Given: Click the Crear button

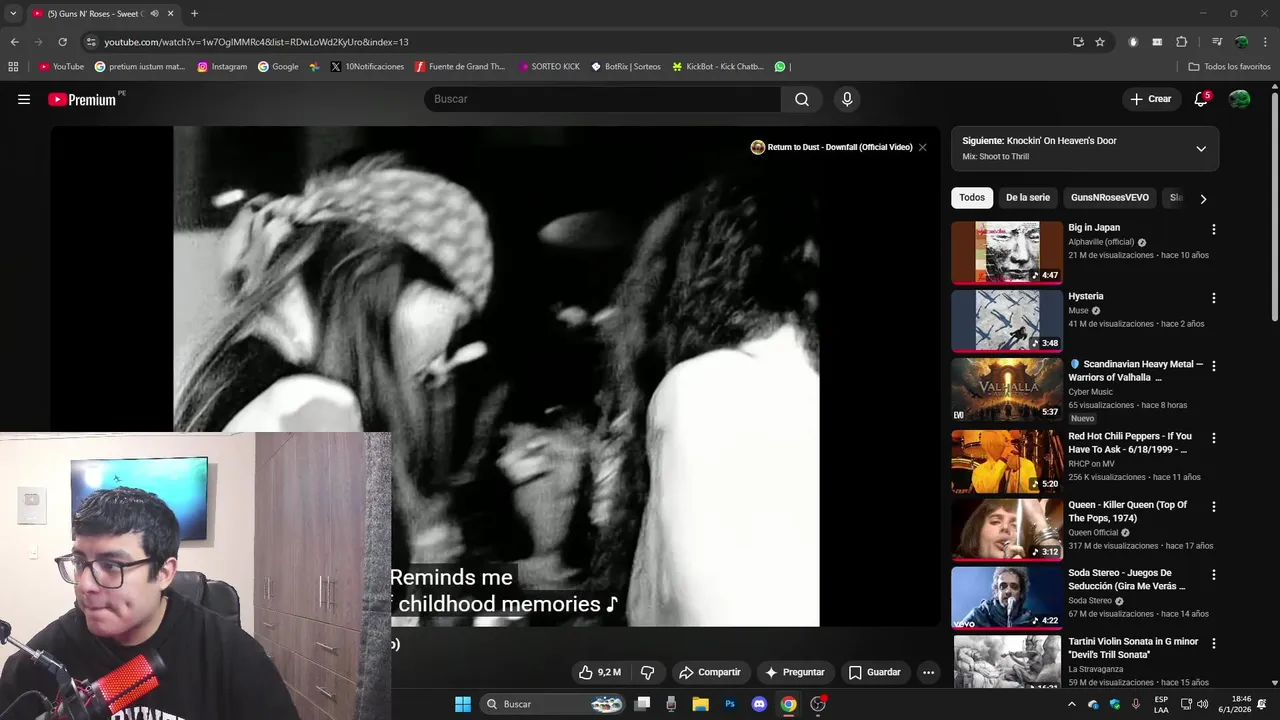Looking at the screenshot, I should 1150,99.
